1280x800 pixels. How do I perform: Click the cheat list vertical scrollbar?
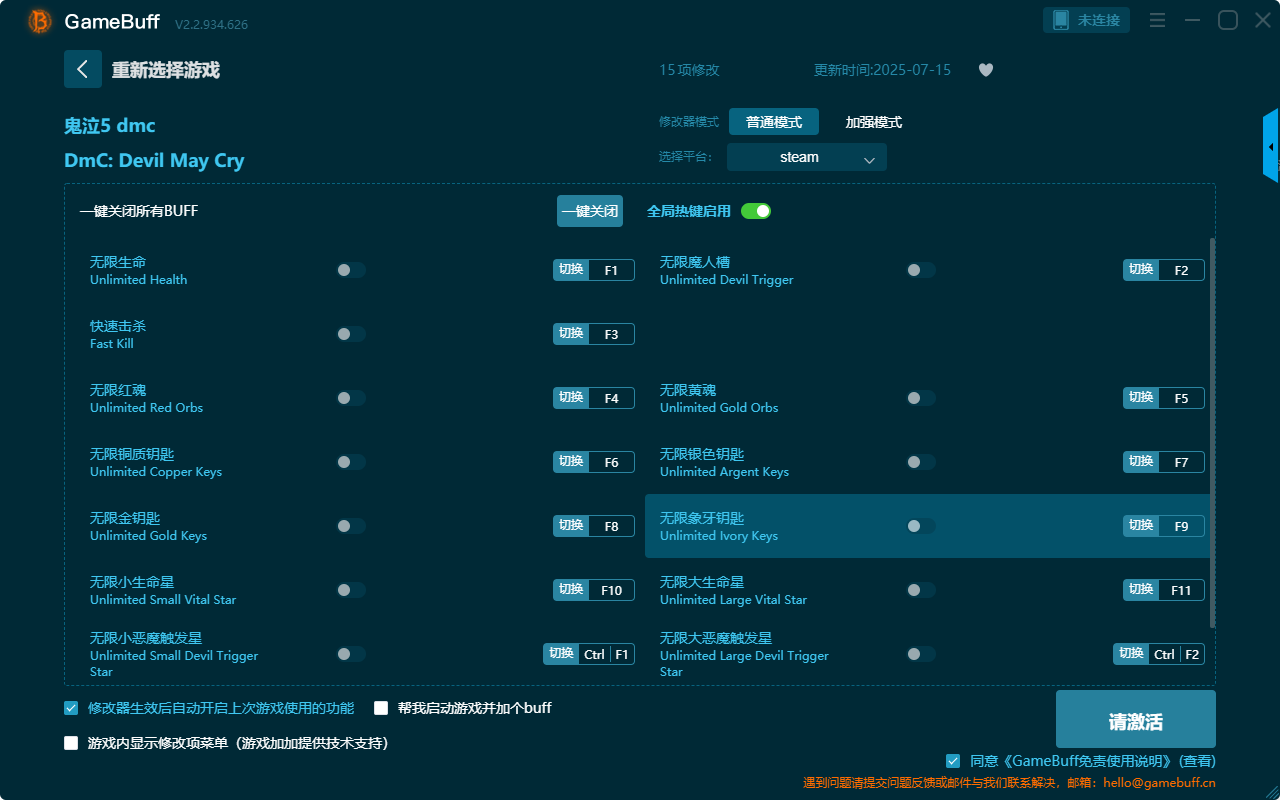tap(1213, 432)
